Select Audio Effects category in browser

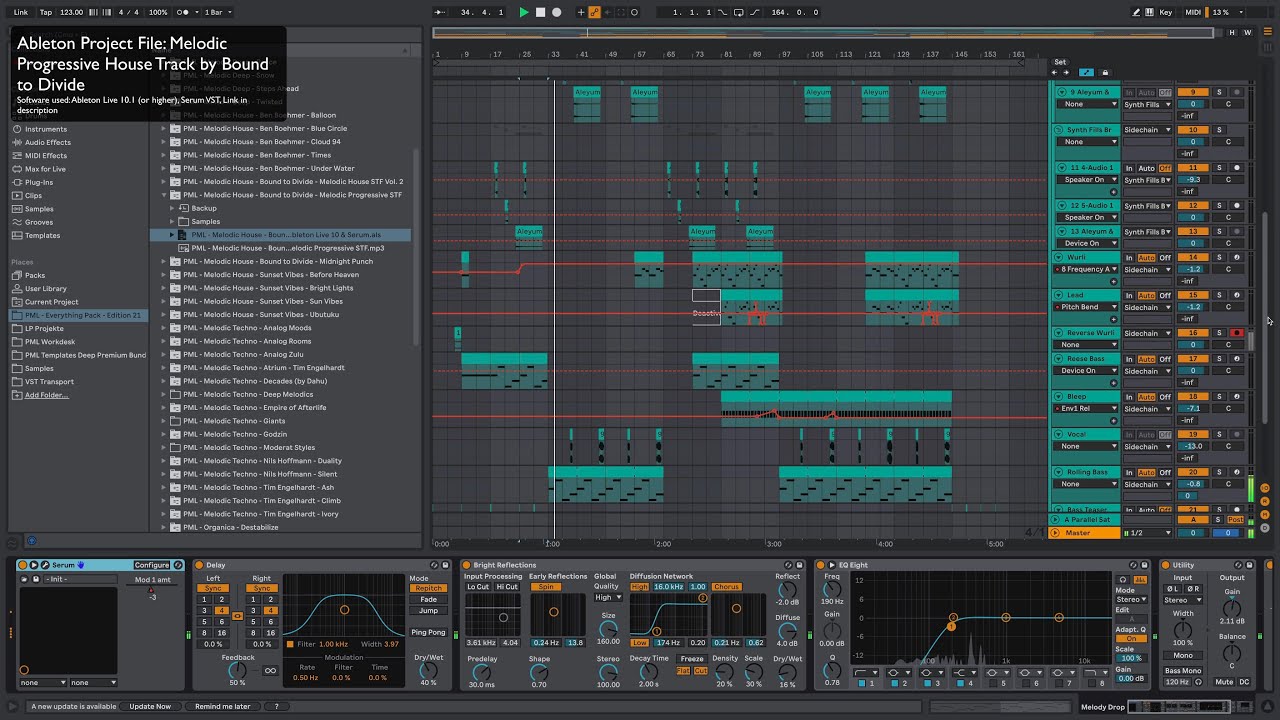point(48,142)
